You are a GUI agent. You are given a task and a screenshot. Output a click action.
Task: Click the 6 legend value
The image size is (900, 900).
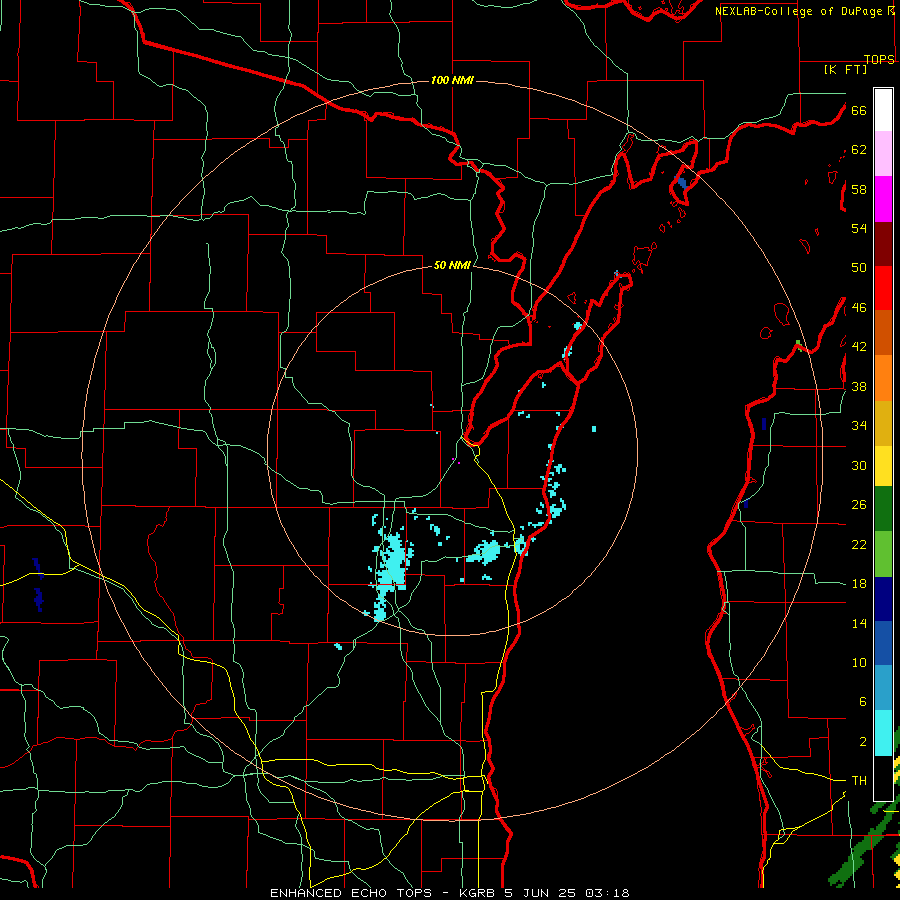pyautogui.click(x=862, y=702)
